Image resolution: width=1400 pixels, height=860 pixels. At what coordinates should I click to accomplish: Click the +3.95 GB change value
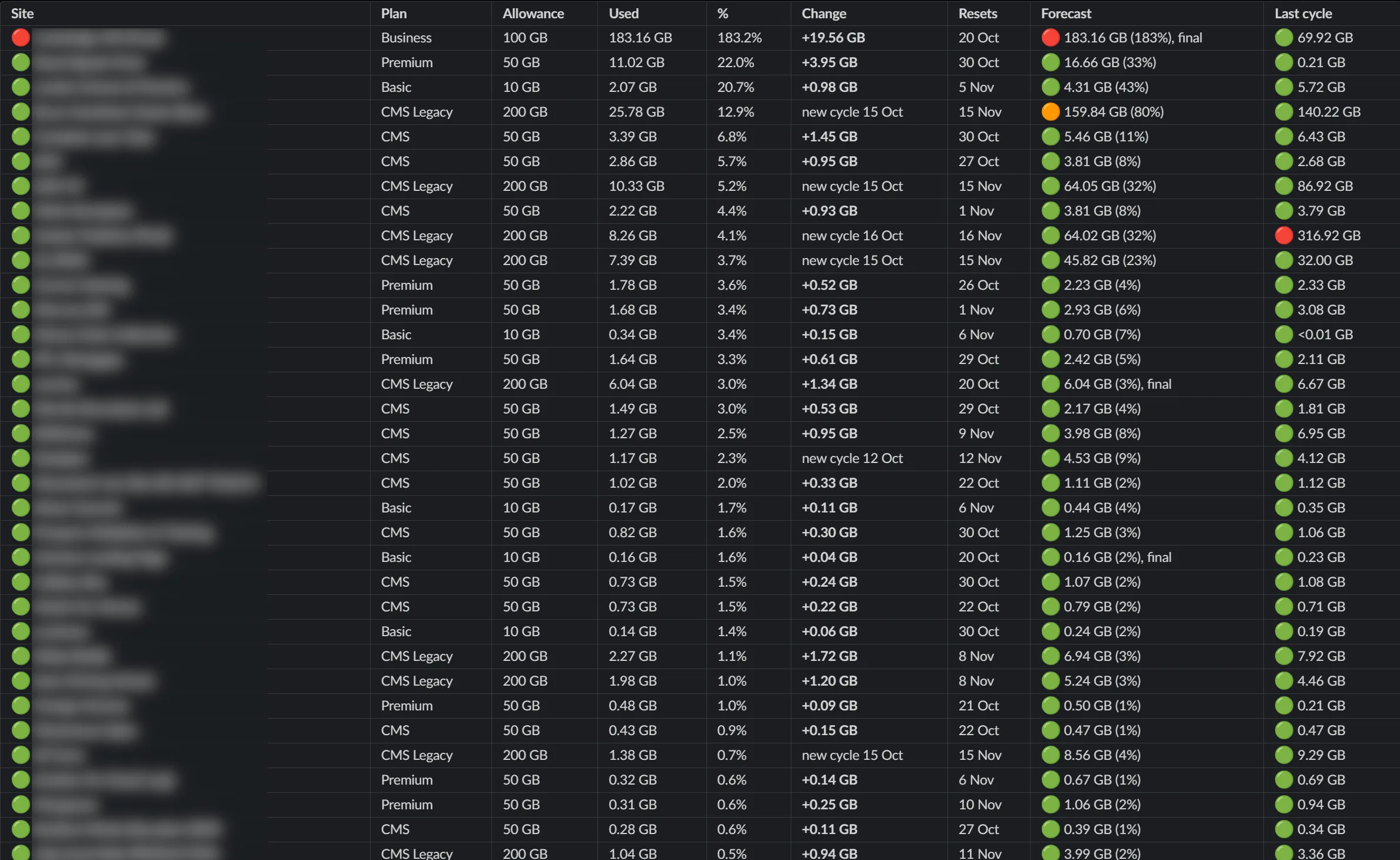(830, 62)
